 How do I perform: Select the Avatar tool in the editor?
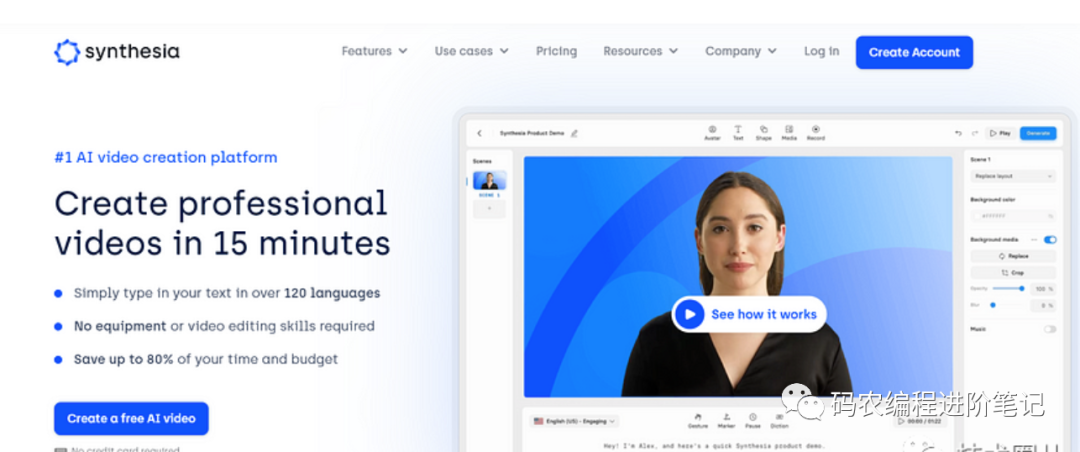pyautogui.click(x=712, y=133)
